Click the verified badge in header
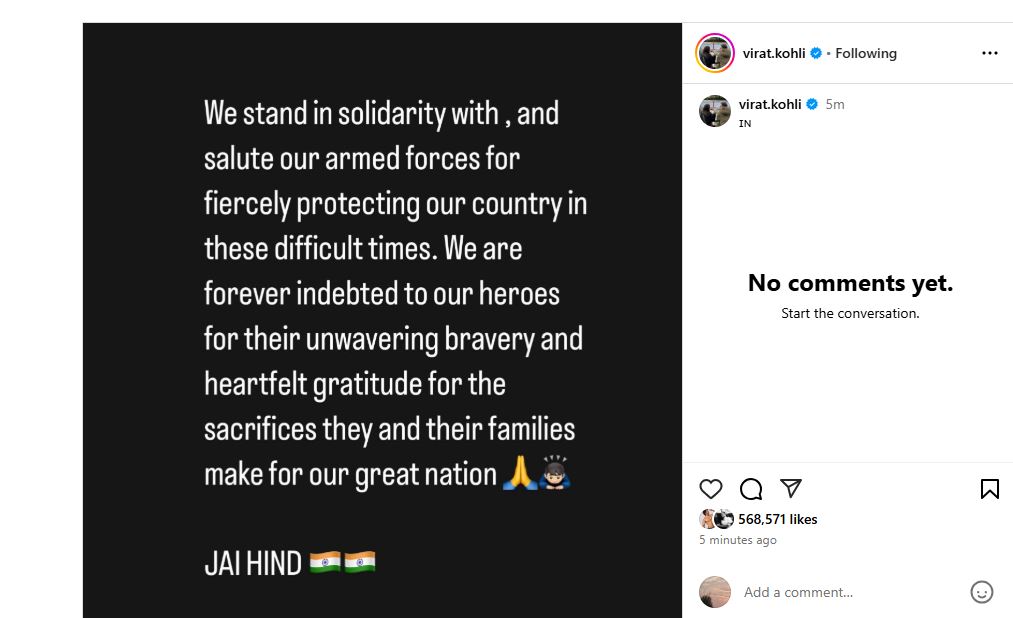This screenshot has width=1013, height=618. [x=816, y=53]
